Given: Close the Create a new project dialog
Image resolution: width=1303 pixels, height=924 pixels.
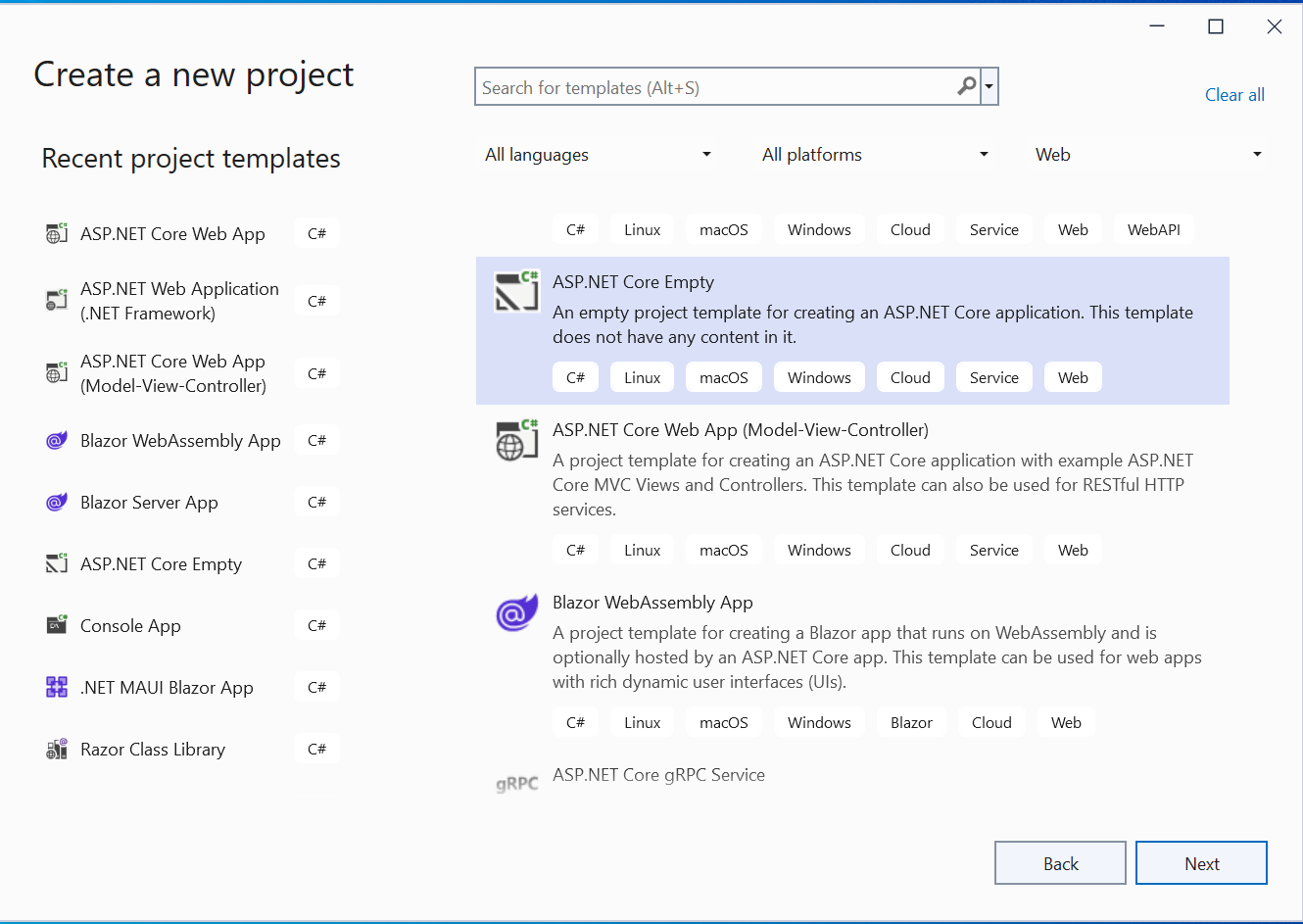Looking at the screenshot, I should click(x=1275, y=26).
